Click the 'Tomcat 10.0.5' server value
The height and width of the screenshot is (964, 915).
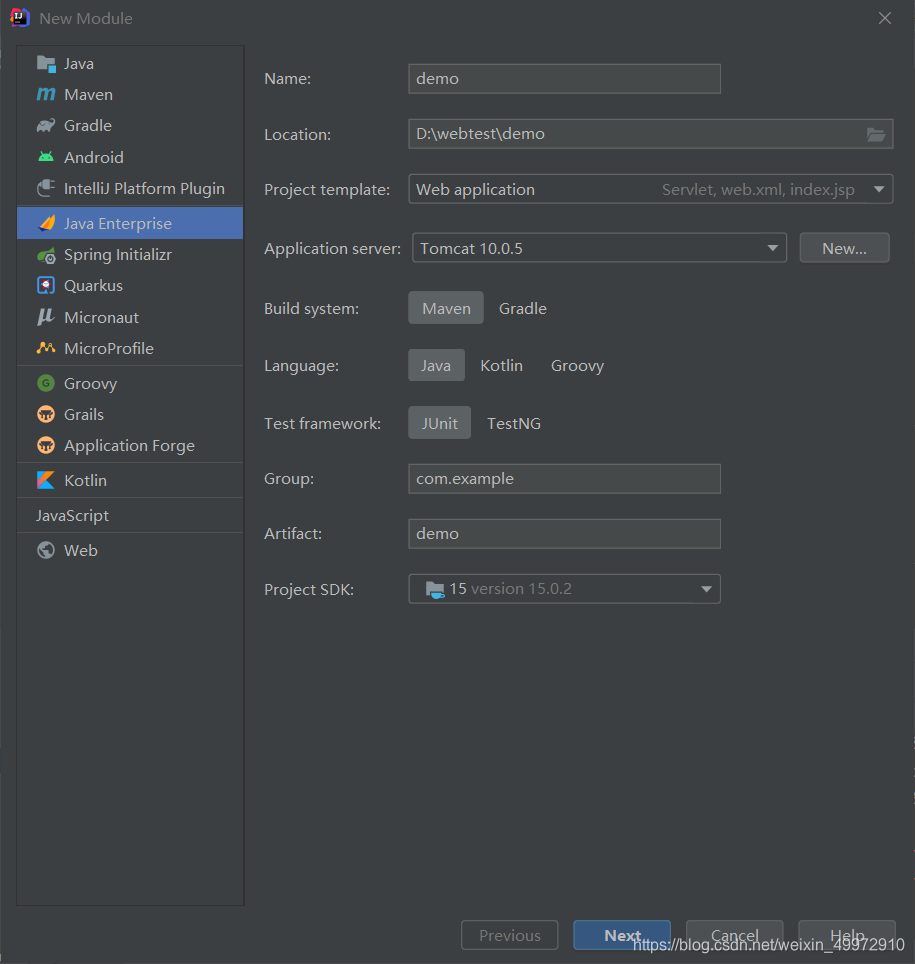point(471,248)
